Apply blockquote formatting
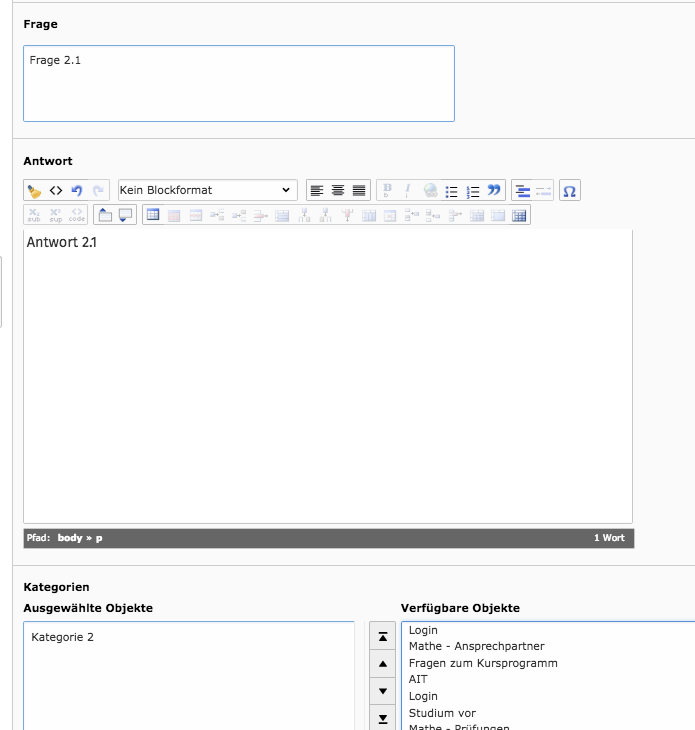The image size is (695, 730). (494, 190)
